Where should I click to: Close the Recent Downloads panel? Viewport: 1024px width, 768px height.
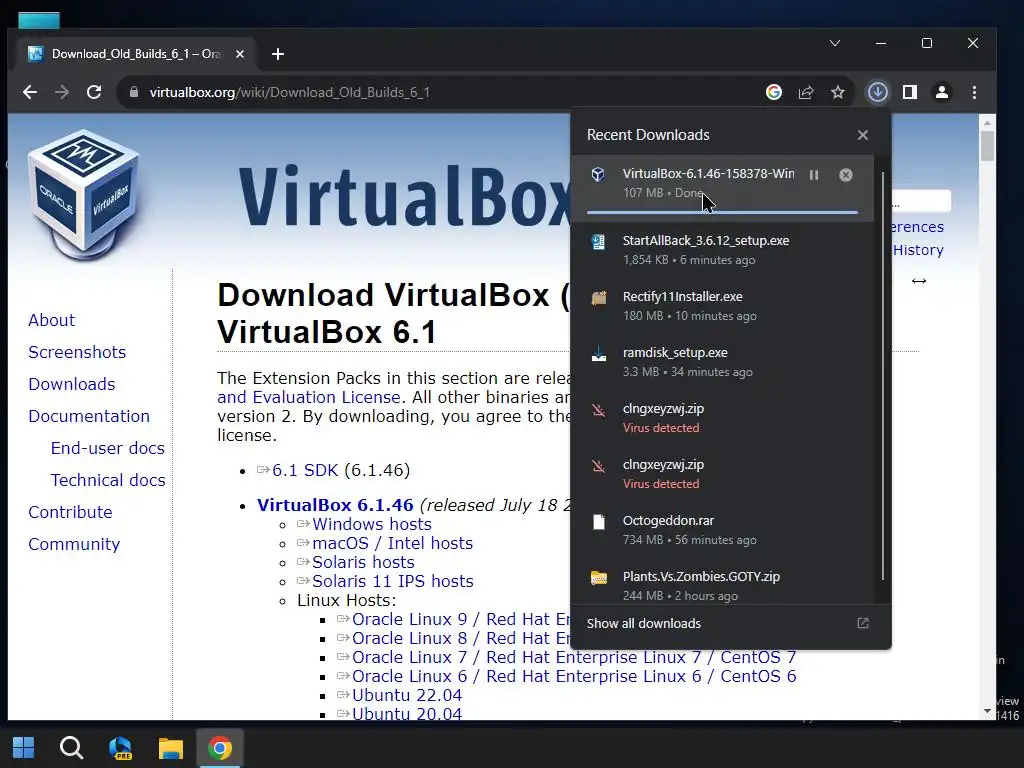click(x=863, y=135)
